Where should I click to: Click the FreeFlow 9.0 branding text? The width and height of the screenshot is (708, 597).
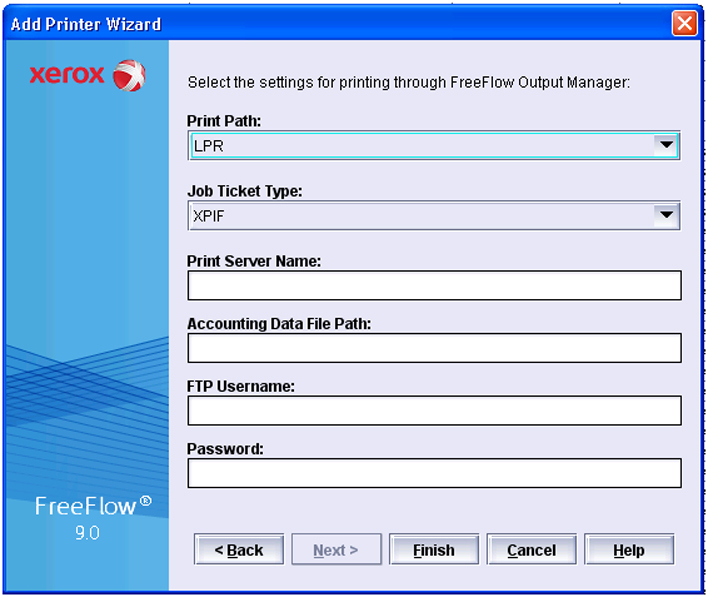point(86,508)
